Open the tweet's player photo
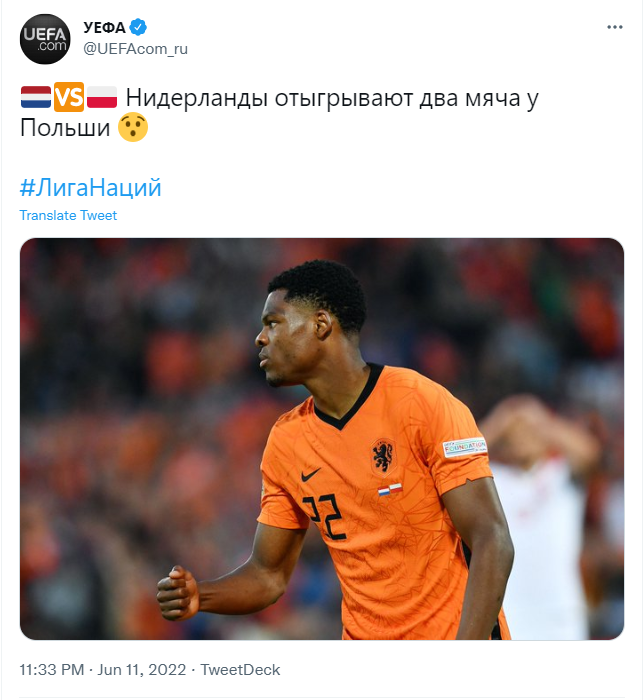Viewport: 643px width, 700px height. tap(322, 439)
